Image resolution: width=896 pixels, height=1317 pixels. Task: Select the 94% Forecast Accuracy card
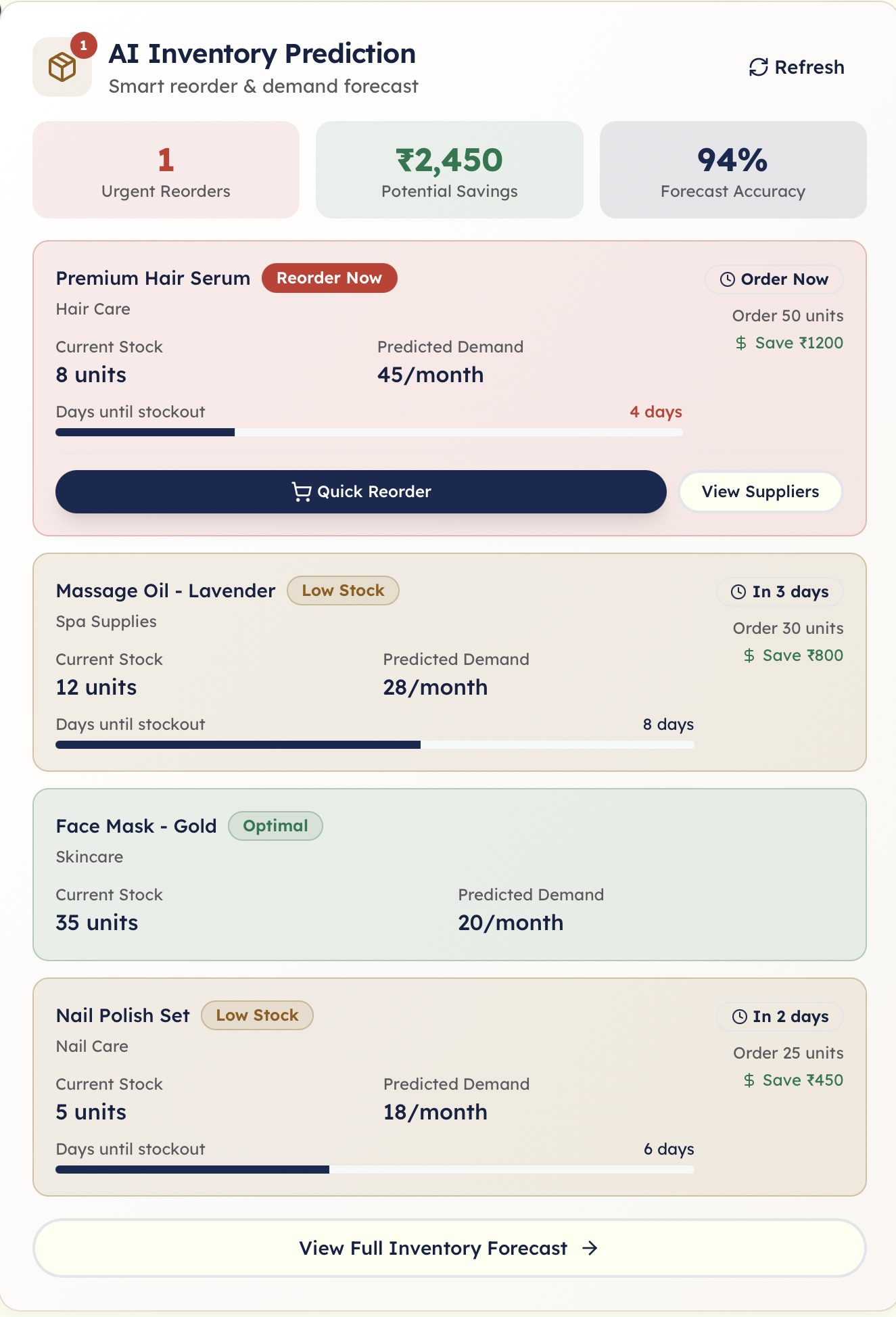click(733, 170)
